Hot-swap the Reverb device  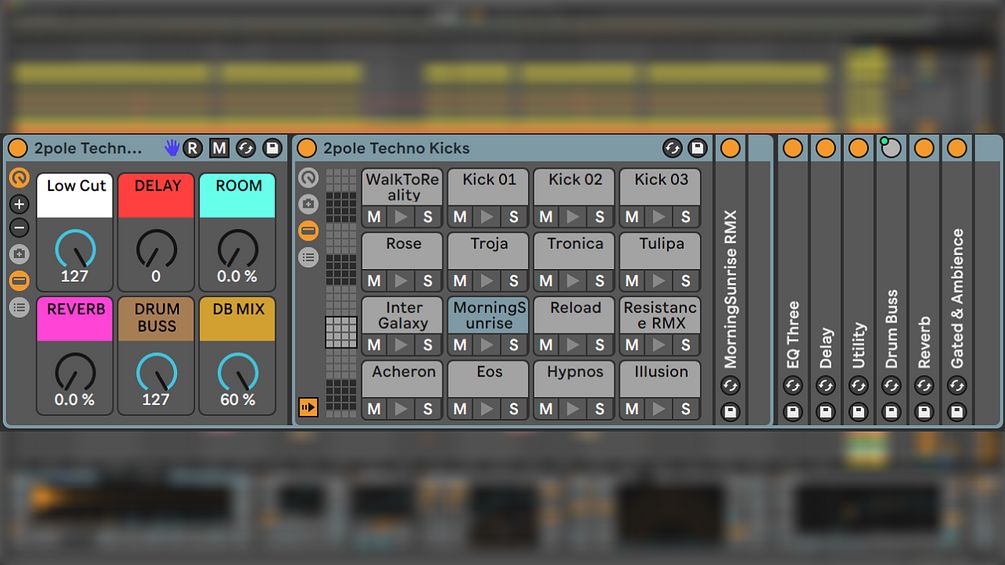coord(924,386)
